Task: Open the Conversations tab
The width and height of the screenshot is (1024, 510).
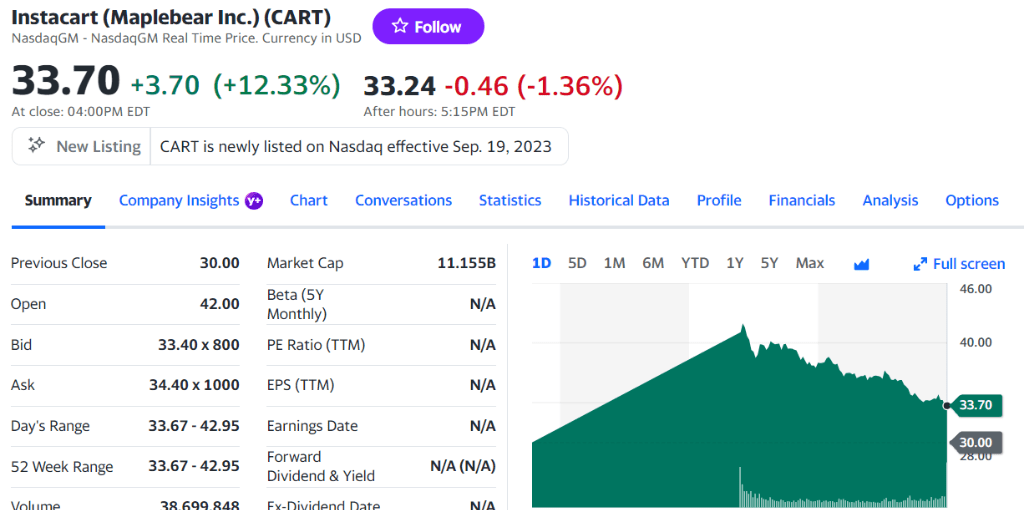Action: pyautogui.click(x=403, y=200)
